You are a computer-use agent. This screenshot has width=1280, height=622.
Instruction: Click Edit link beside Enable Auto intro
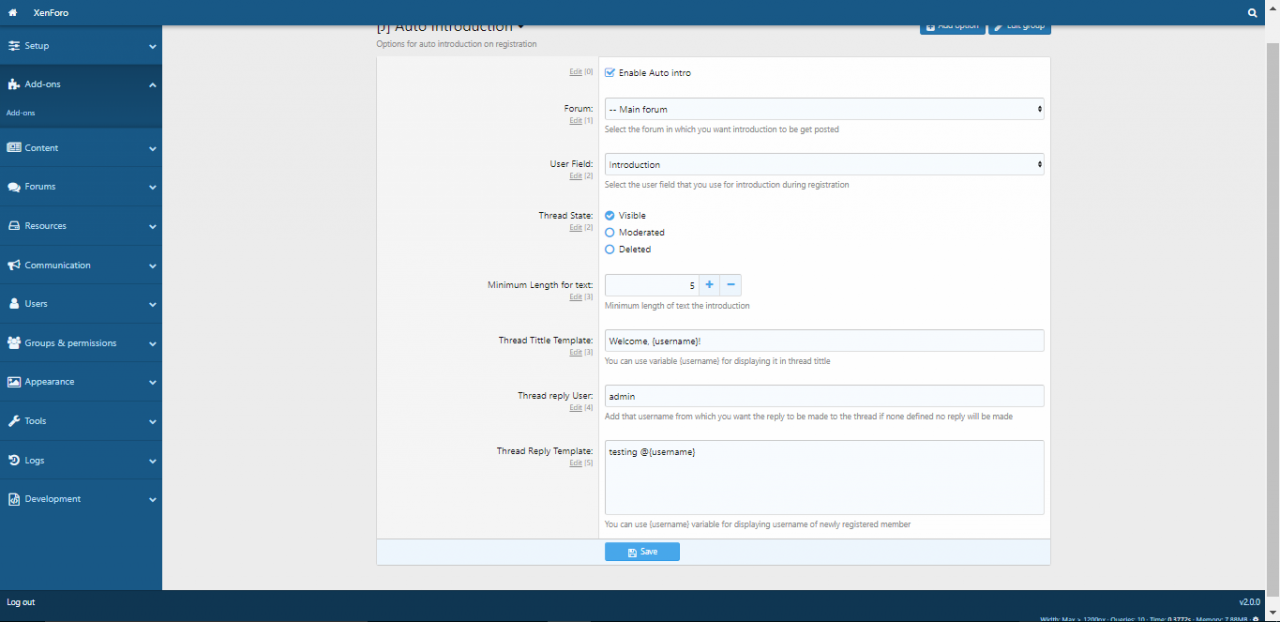(575, 73)
